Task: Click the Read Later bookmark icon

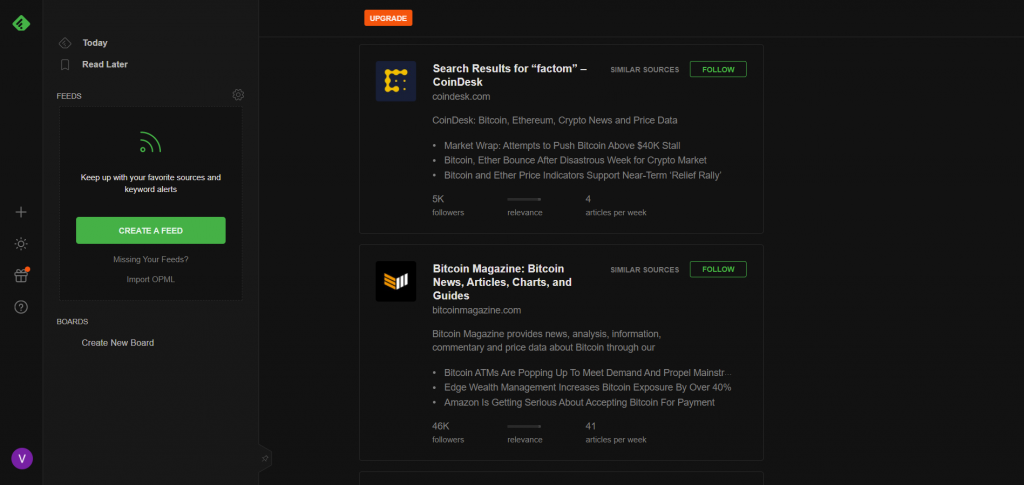Action: [x=65, y=65]
